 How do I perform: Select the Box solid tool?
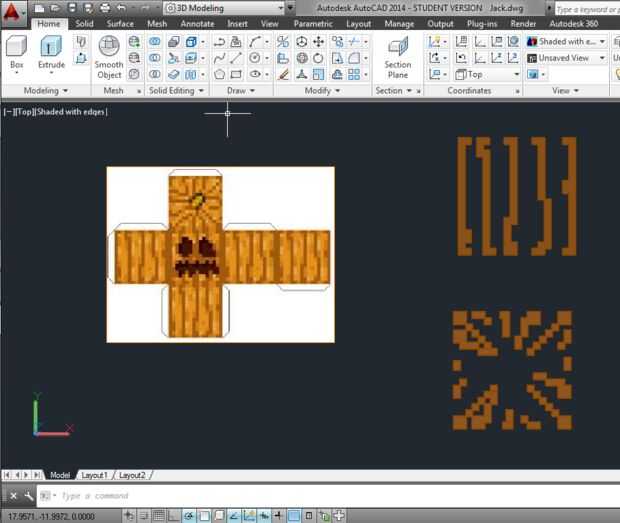click(x=16, y=52)
